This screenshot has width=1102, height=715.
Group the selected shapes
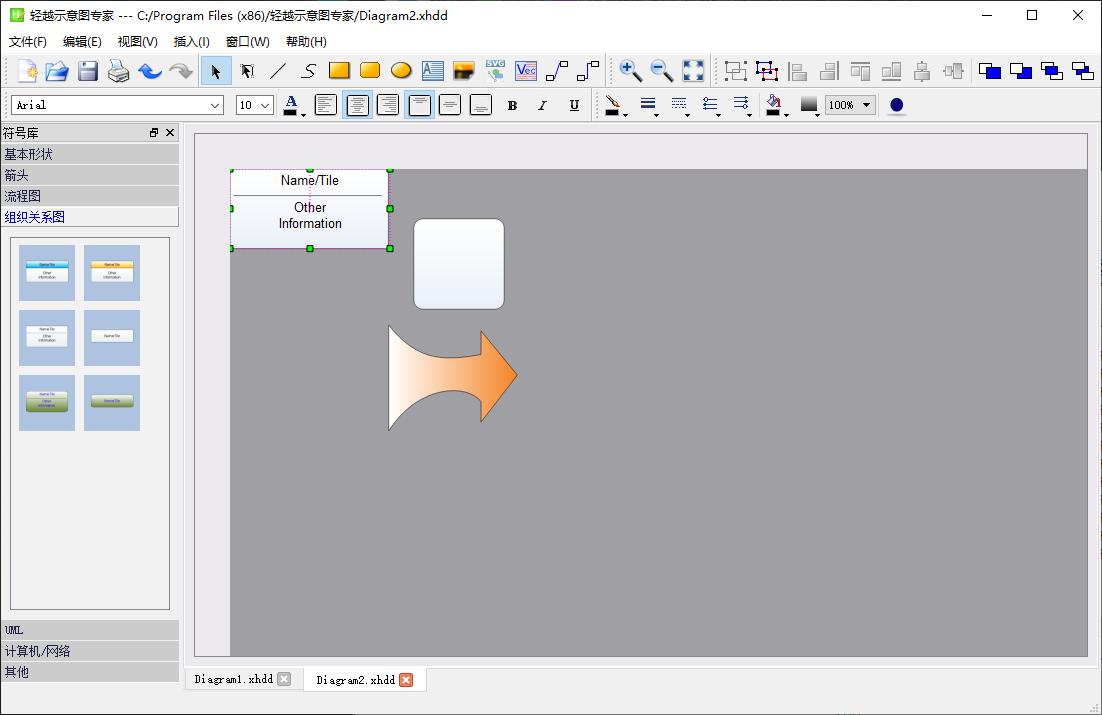pos(736,71)
